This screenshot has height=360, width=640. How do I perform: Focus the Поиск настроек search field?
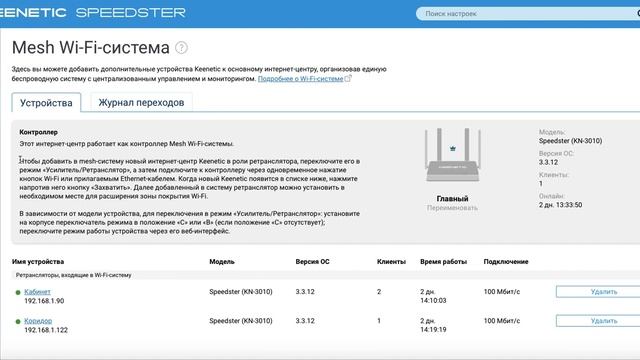(x=528, y=13)
